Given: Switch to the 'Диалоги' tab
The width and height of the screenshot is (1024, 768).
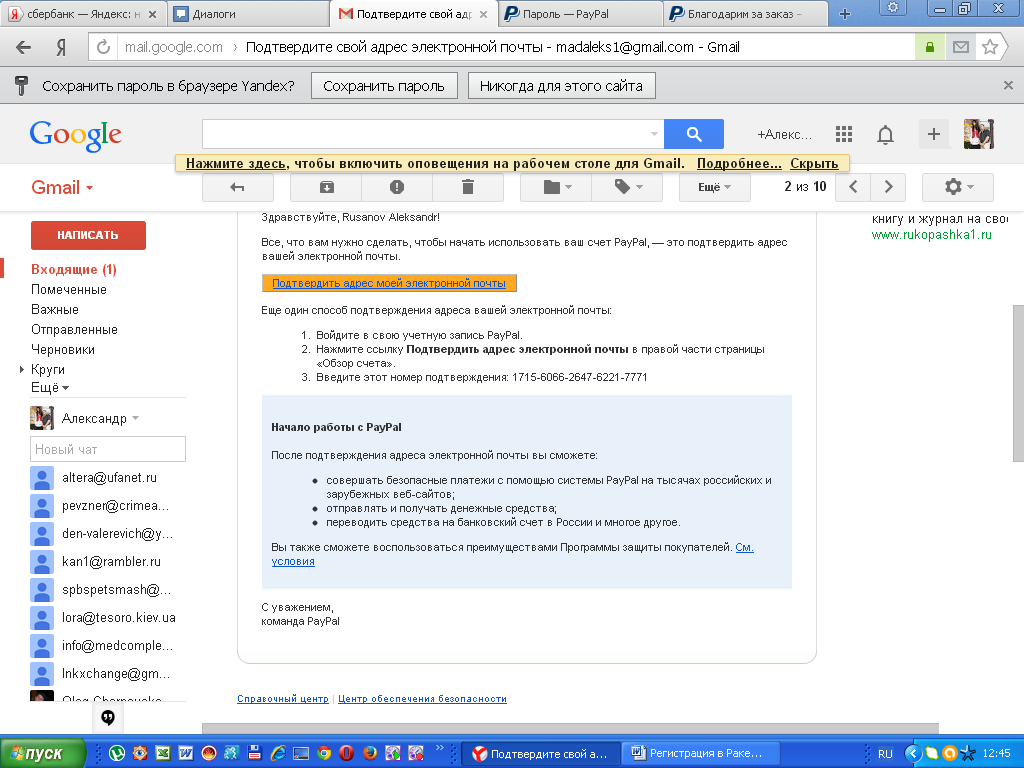Looking at the screenshot, I should pyautogui.click(x=249, y=14).
